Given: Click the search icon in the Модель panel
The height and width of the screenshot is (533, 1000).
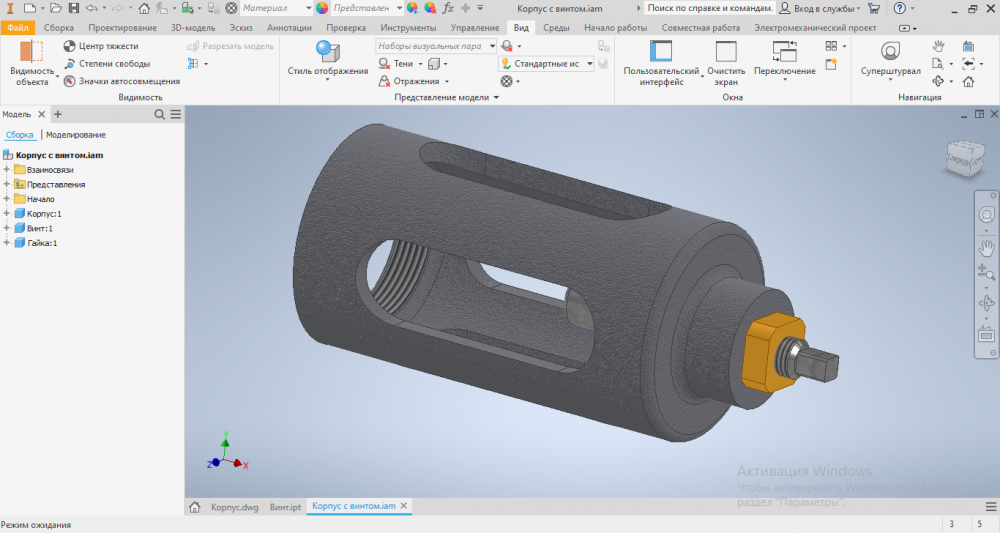Looking at the screenshot, I should pos(159,115).
